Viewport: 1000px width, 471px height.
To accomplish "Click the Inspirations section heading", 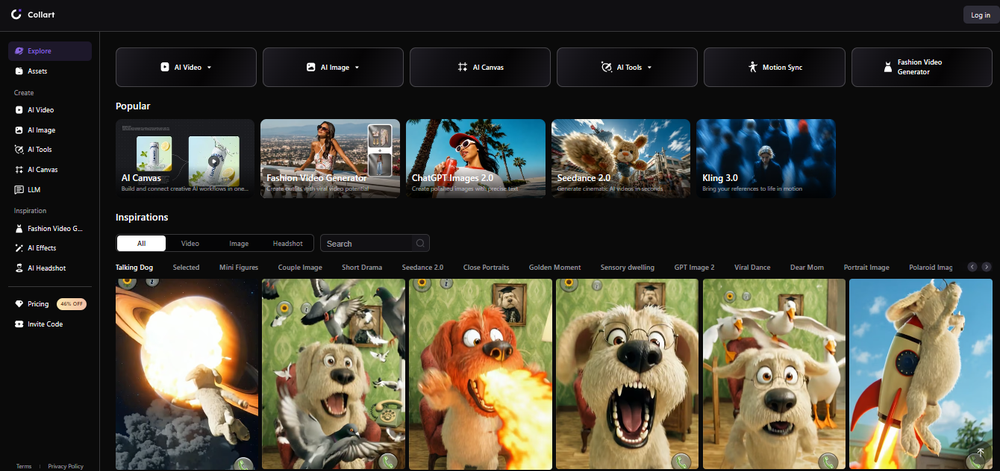I will [142, 217].
